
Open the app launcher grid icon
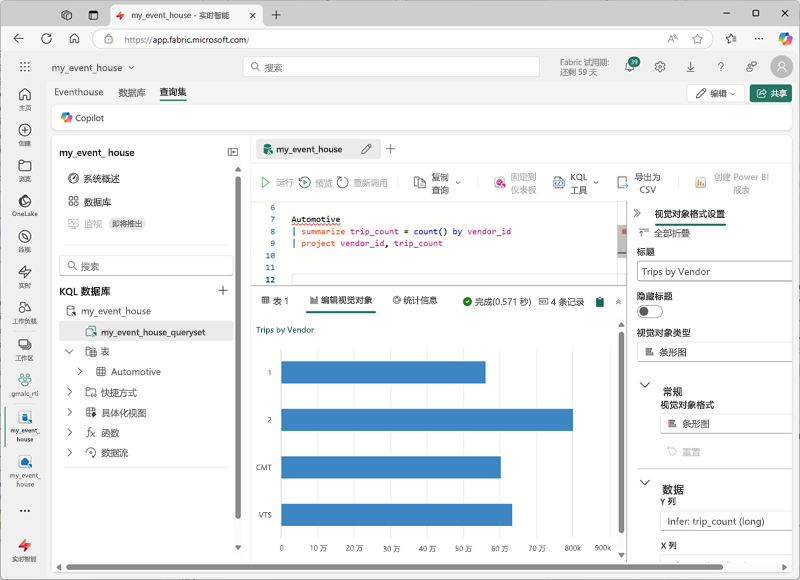coord(24,67)
